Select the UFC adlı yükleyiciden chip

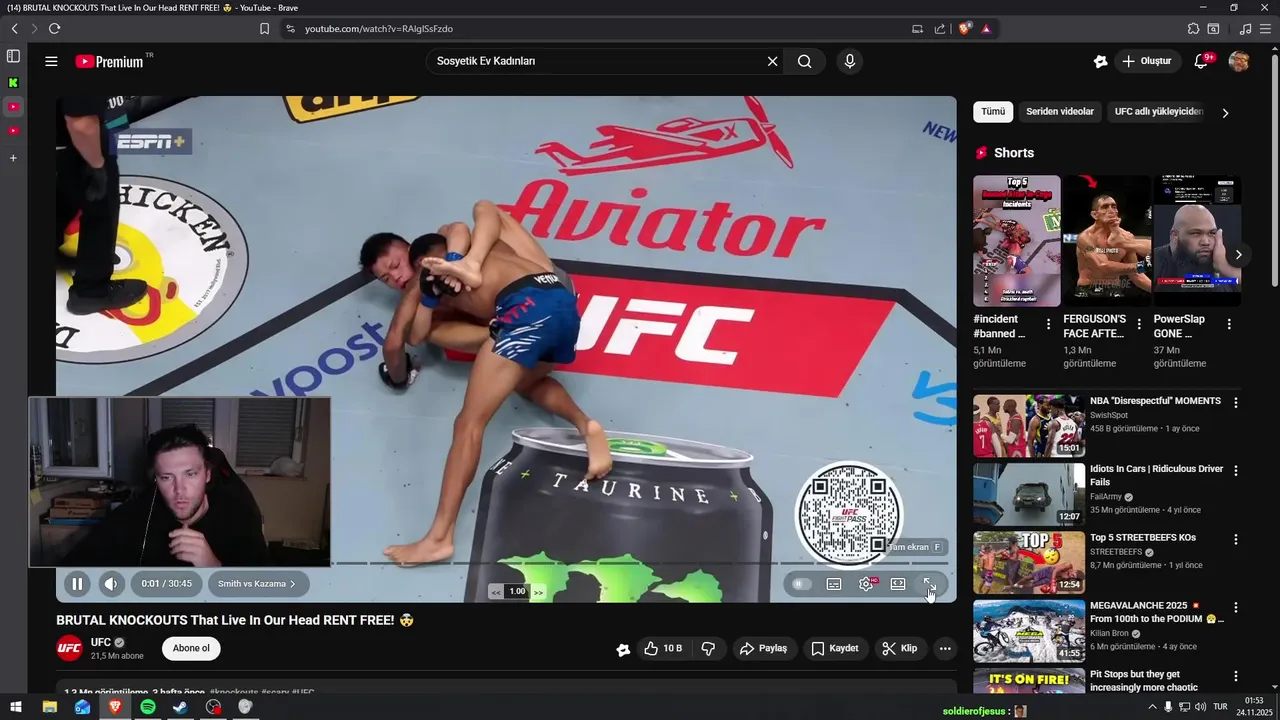[1158, 112]
